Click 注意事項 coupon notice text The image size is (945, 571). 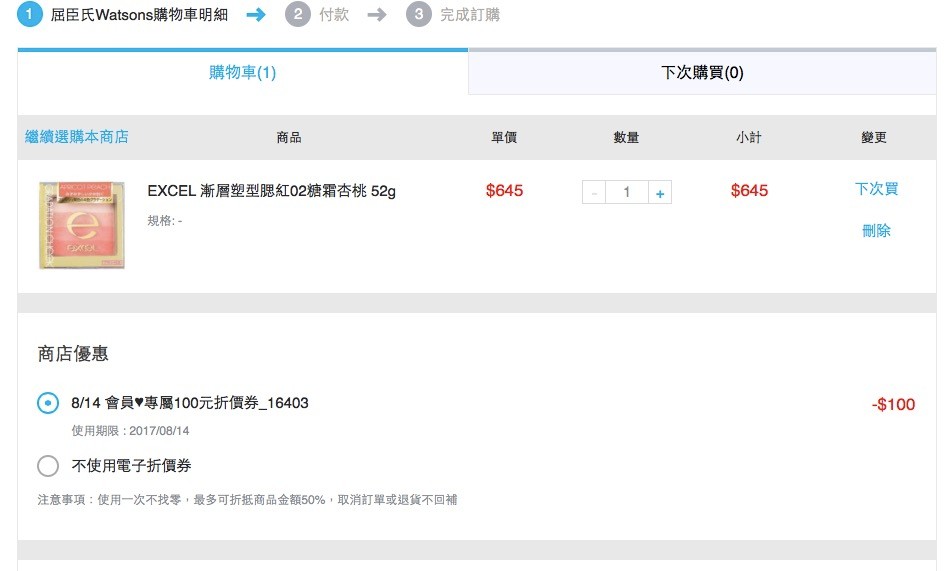tap(247, 500)
